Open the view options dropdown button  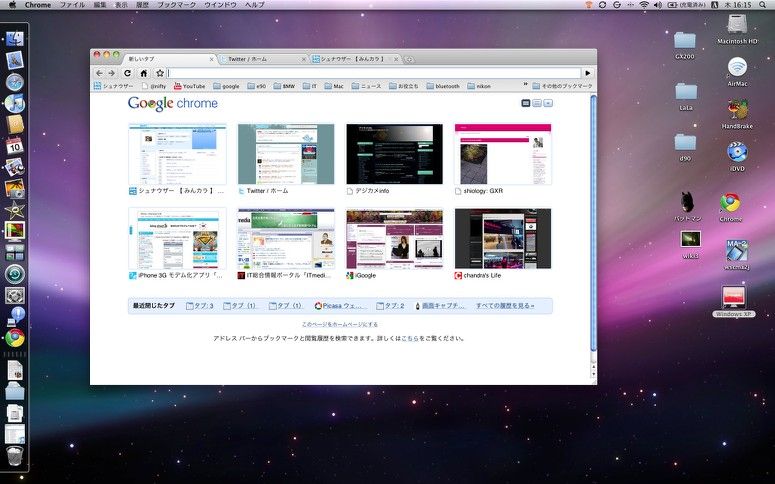pyautogui.click(x=548, y=103)
